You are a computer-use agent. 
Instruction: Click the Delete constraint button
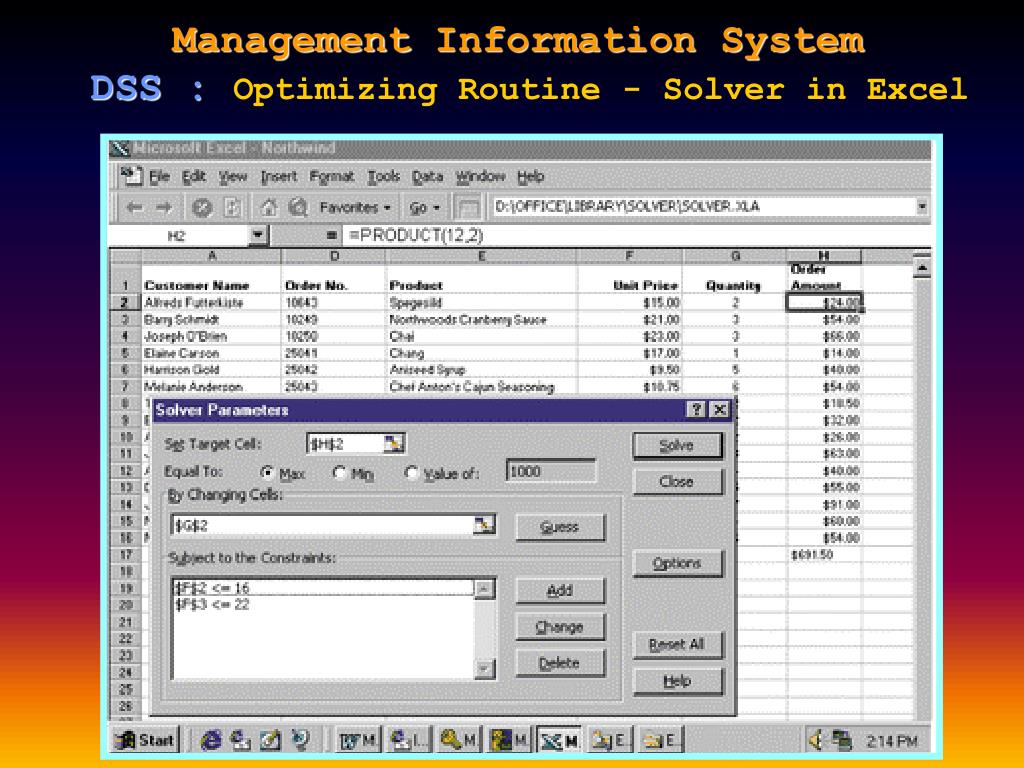point(560,664)
